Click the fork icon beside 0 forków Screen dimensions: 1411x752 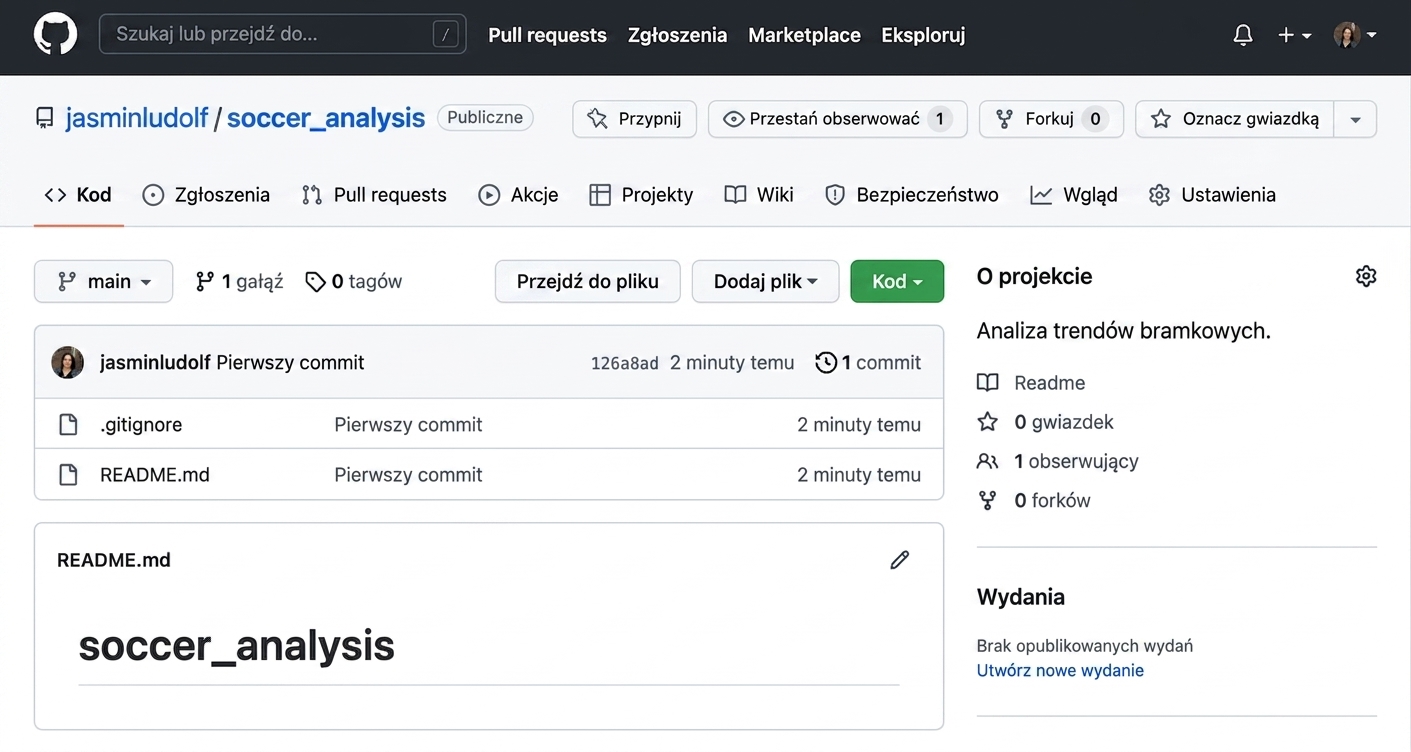coord(988,500)
